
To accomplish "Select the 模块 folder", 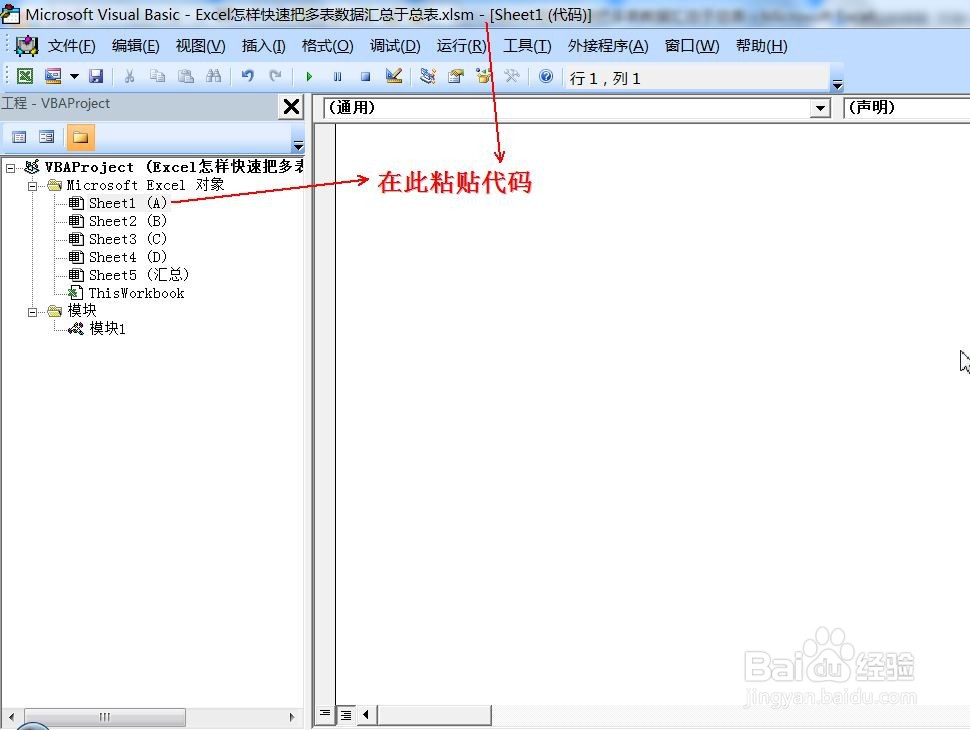I will click(x=82, y=311).
